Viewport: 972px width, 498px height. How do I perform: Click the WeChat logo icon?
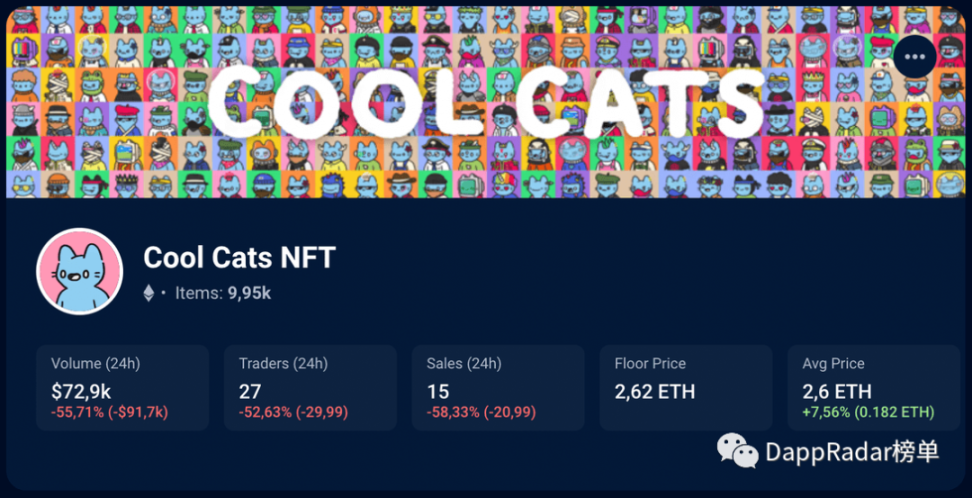point(737,451)
